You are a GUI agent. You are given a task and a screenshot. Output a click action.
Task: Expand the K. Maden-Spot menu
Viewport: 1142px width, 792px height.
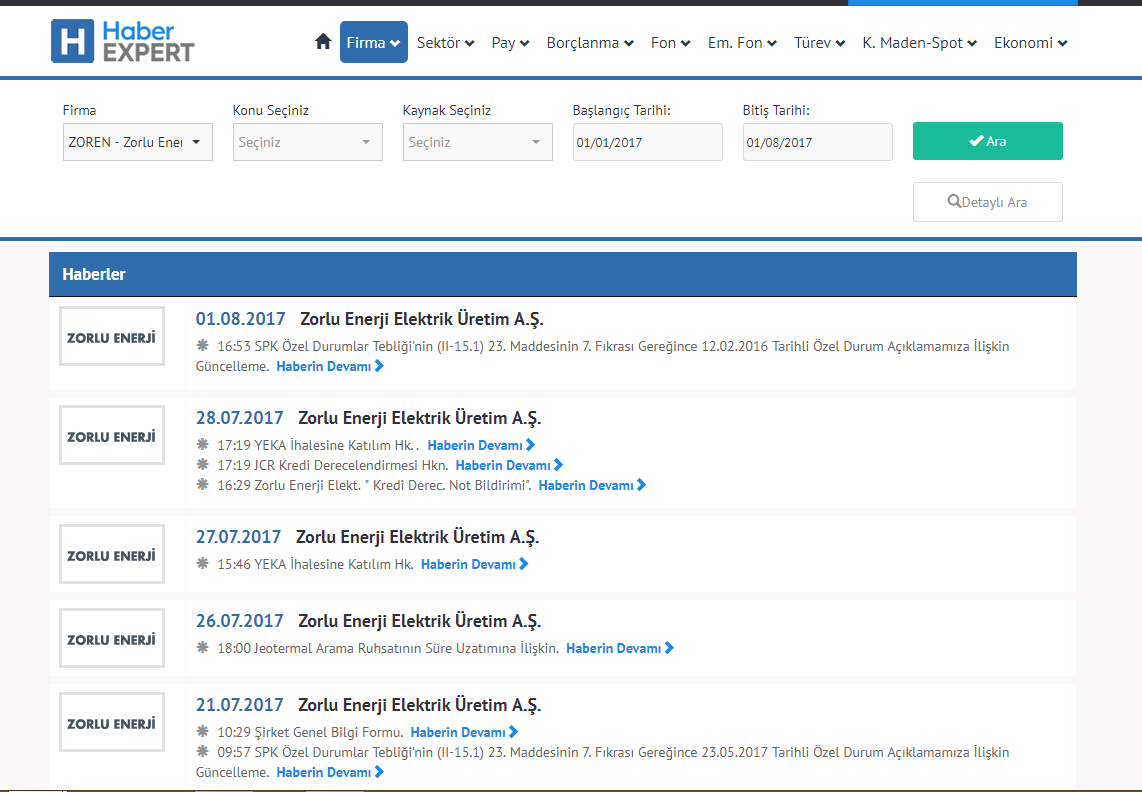[919, 43]
